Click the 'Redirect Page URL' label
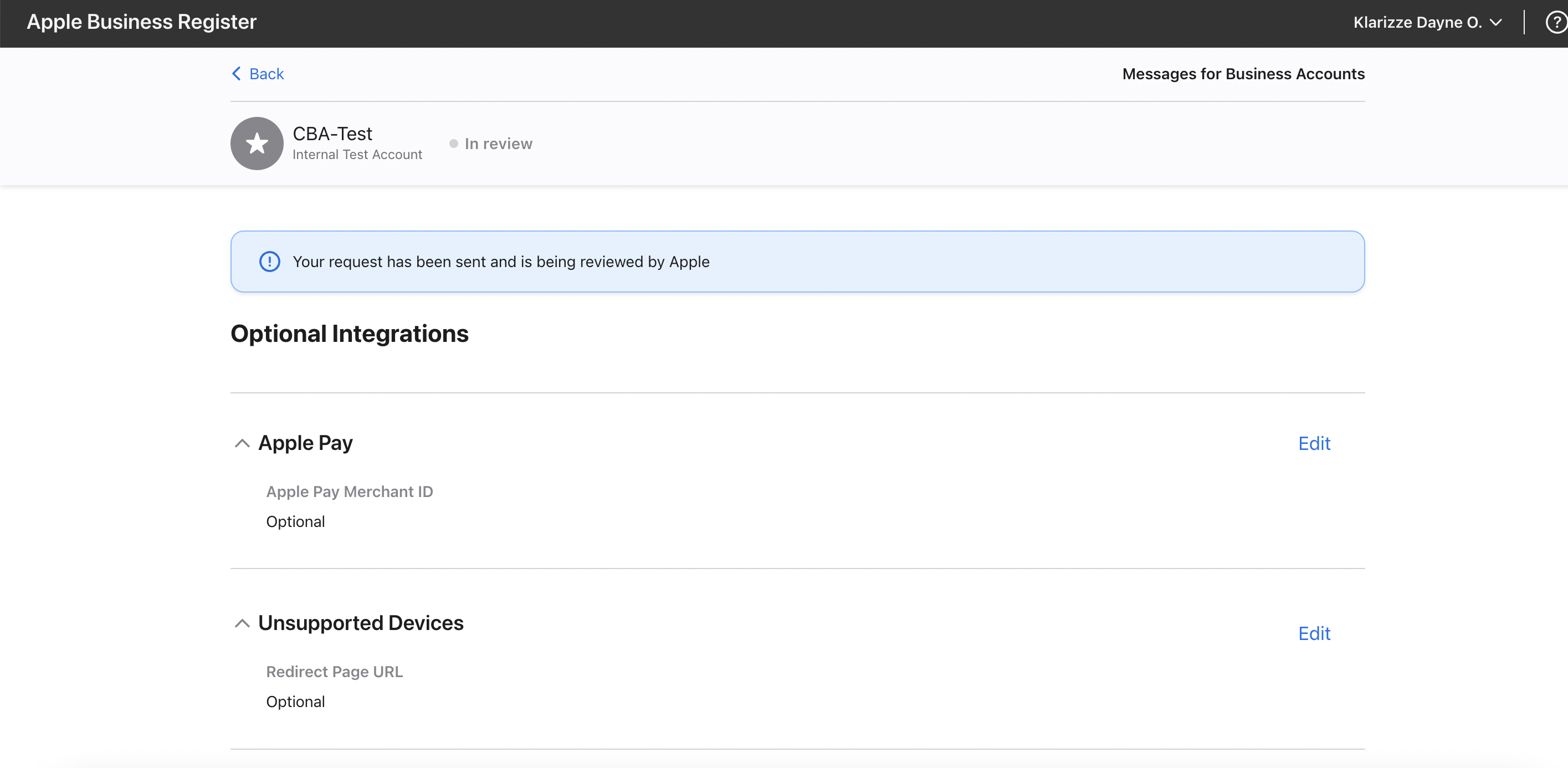Viewport: 1568px width, 768px height. 334,672
